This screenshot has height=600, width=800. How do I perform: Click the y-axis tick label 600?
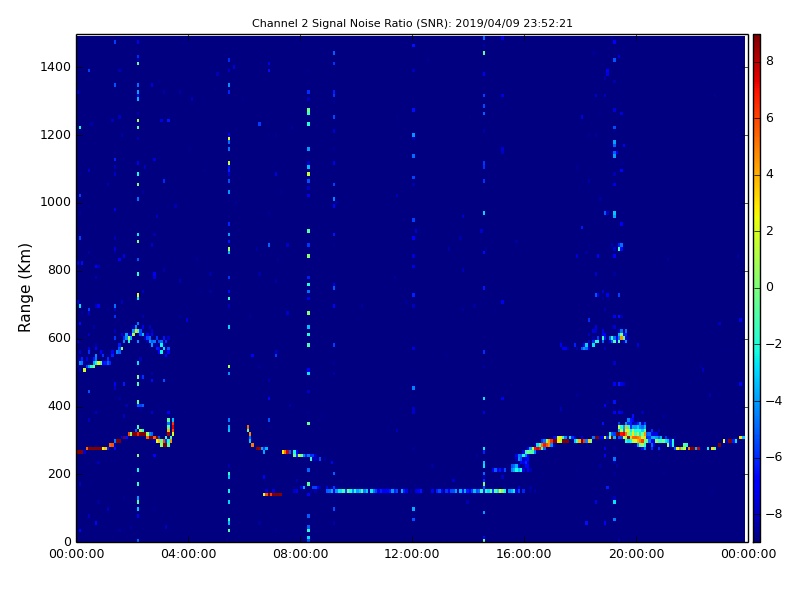point(59,338)
